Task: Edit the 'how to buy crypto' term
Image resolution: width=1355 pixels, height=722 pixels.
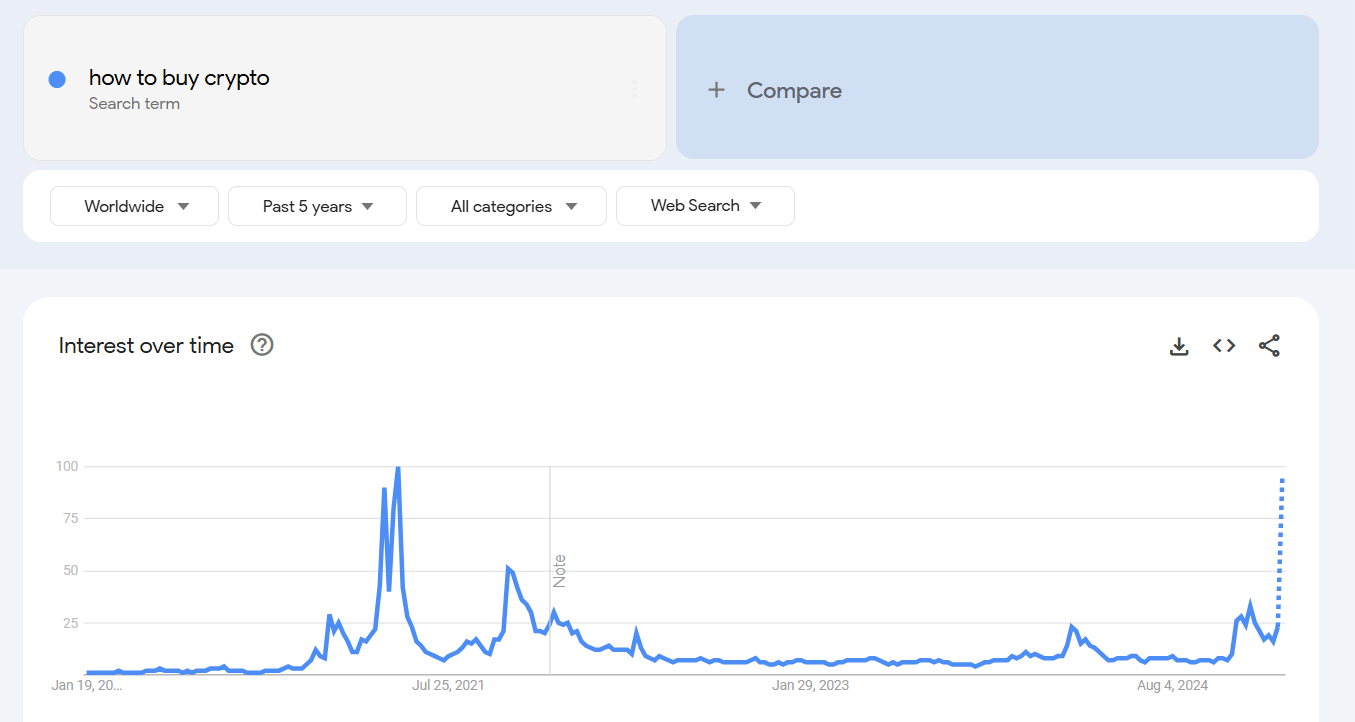Action: [x=179, y=78]
